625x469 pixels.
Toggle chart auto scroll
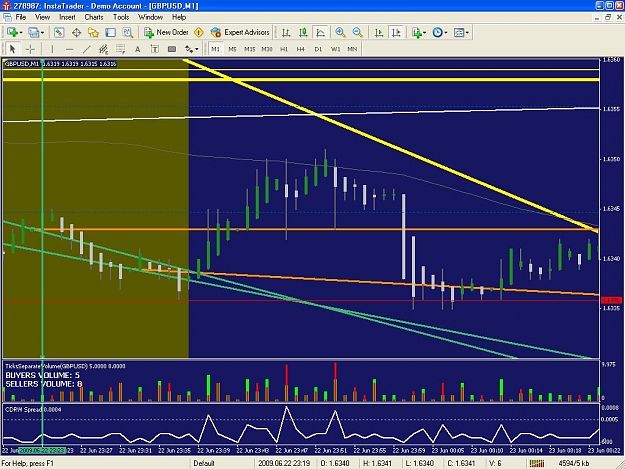coord(379,33)
